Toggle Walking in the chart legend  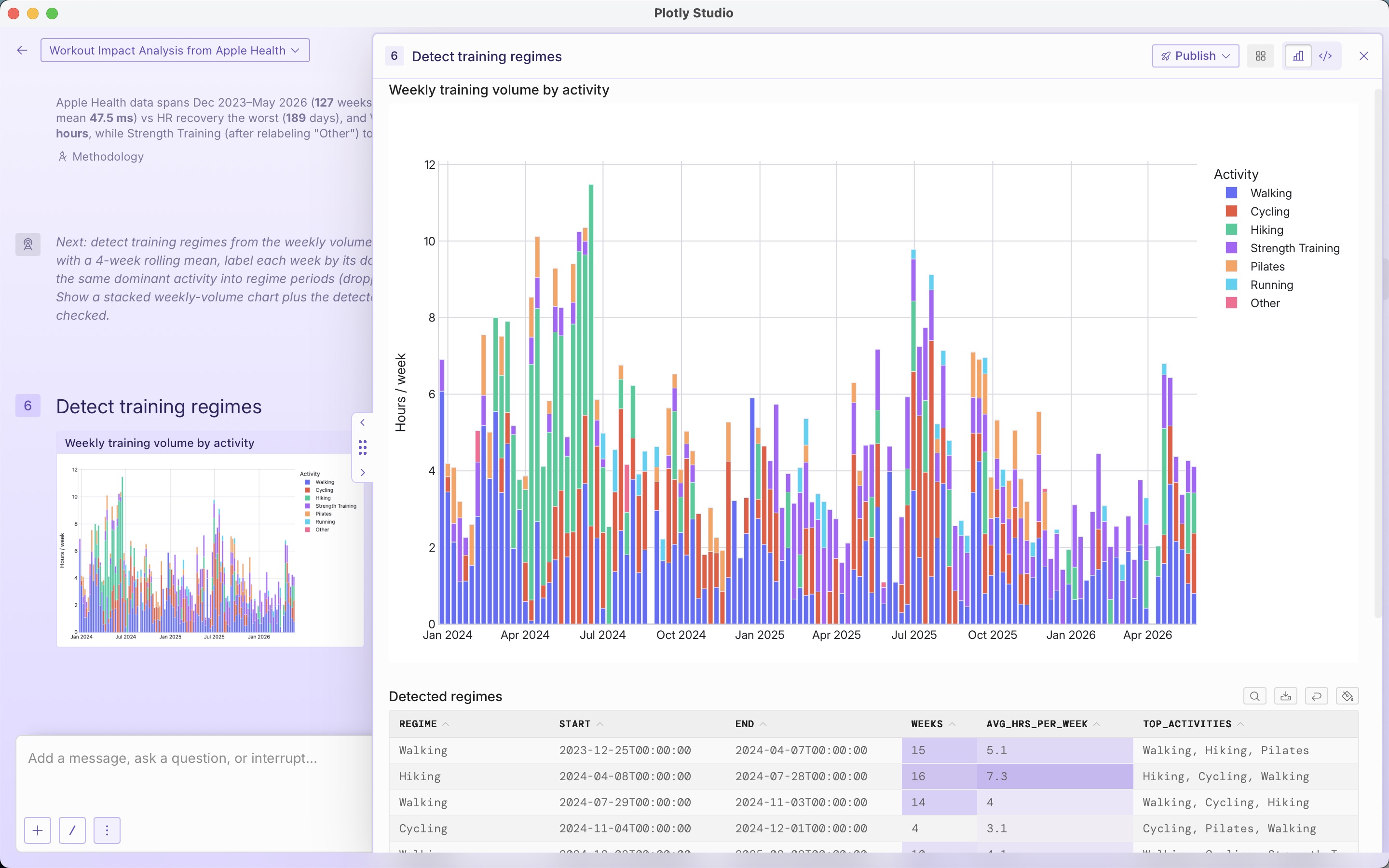point(1258,193)
